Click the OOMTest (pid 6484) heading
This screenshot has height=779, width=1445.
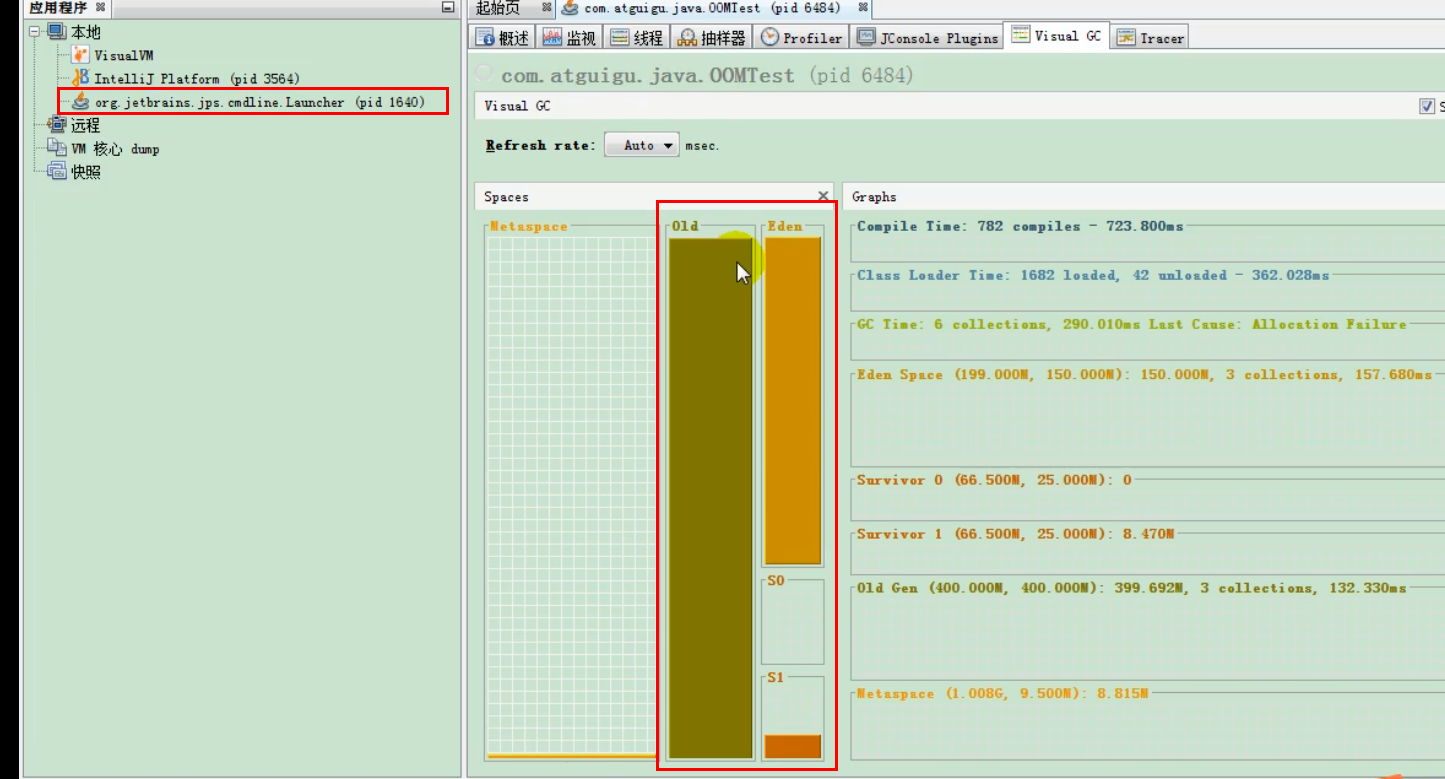click(707, 75)
